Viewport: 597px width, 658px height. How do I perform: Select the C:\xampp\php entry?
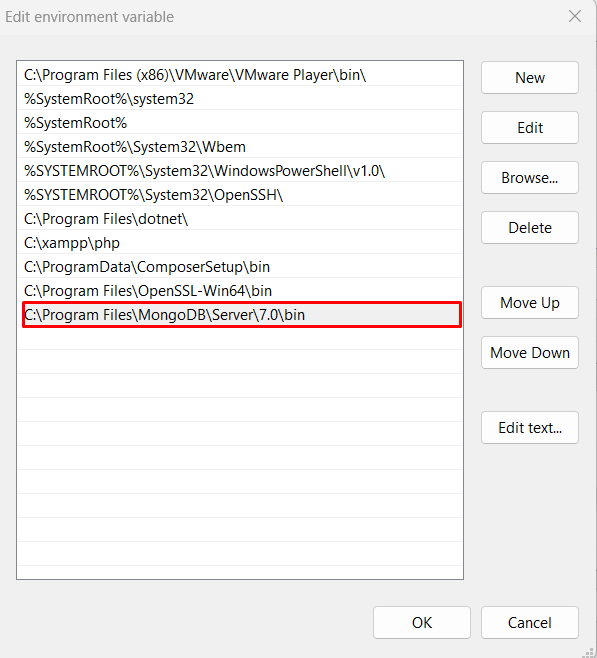pos(240,242)
